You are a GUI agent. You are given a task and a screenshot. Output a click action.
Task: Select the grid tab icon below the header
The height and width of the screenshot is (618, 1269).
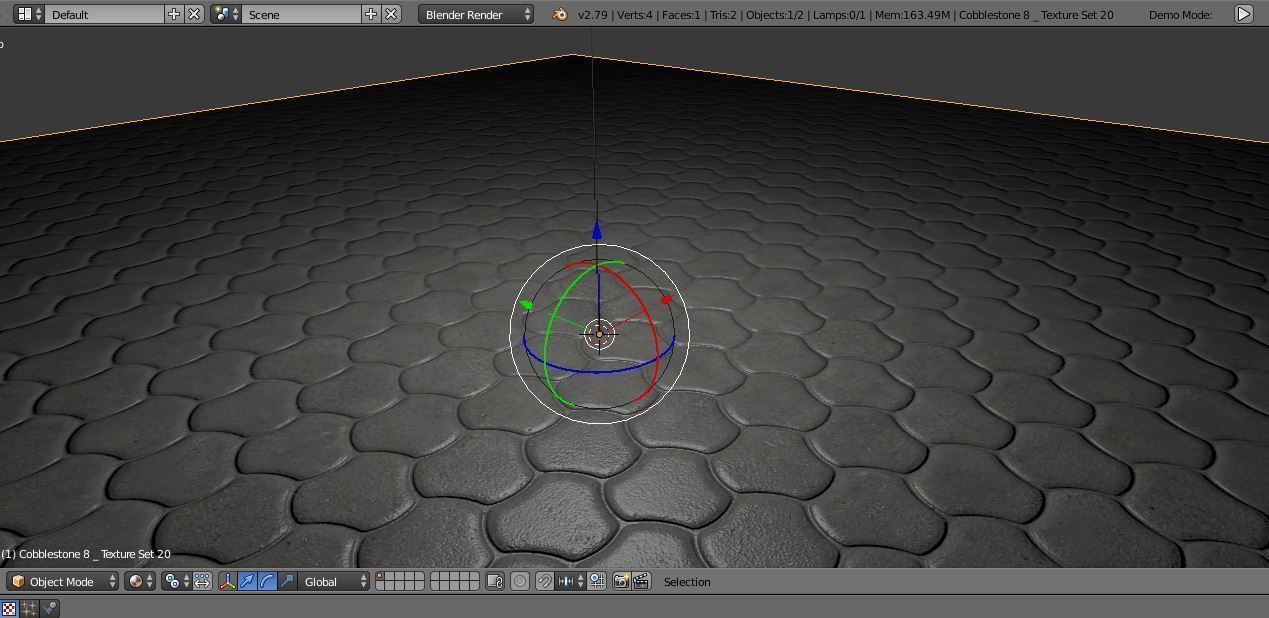coord(29,607)
